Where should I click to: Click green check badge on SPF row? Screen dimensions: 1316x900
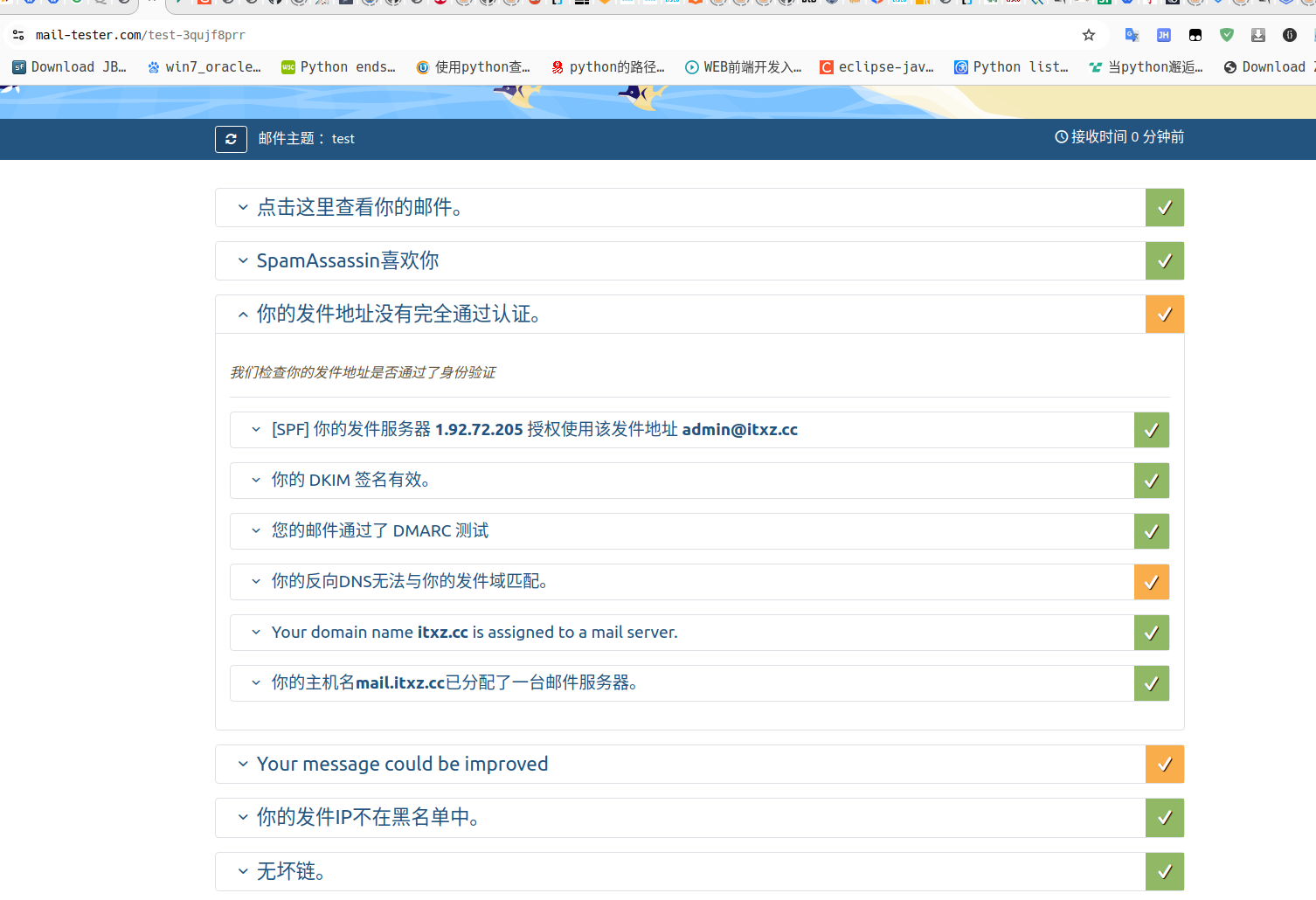[1152, 430]
